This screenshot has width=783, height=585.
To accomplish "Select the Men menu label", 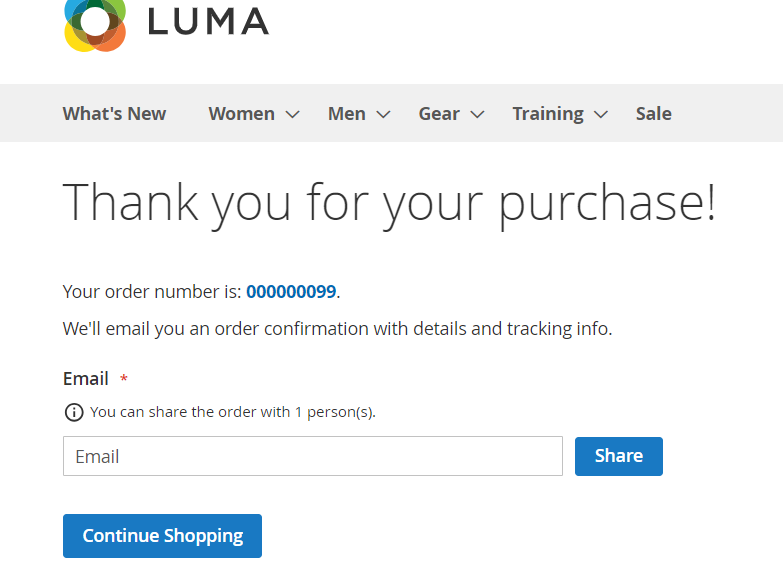I will pos(346,114).
